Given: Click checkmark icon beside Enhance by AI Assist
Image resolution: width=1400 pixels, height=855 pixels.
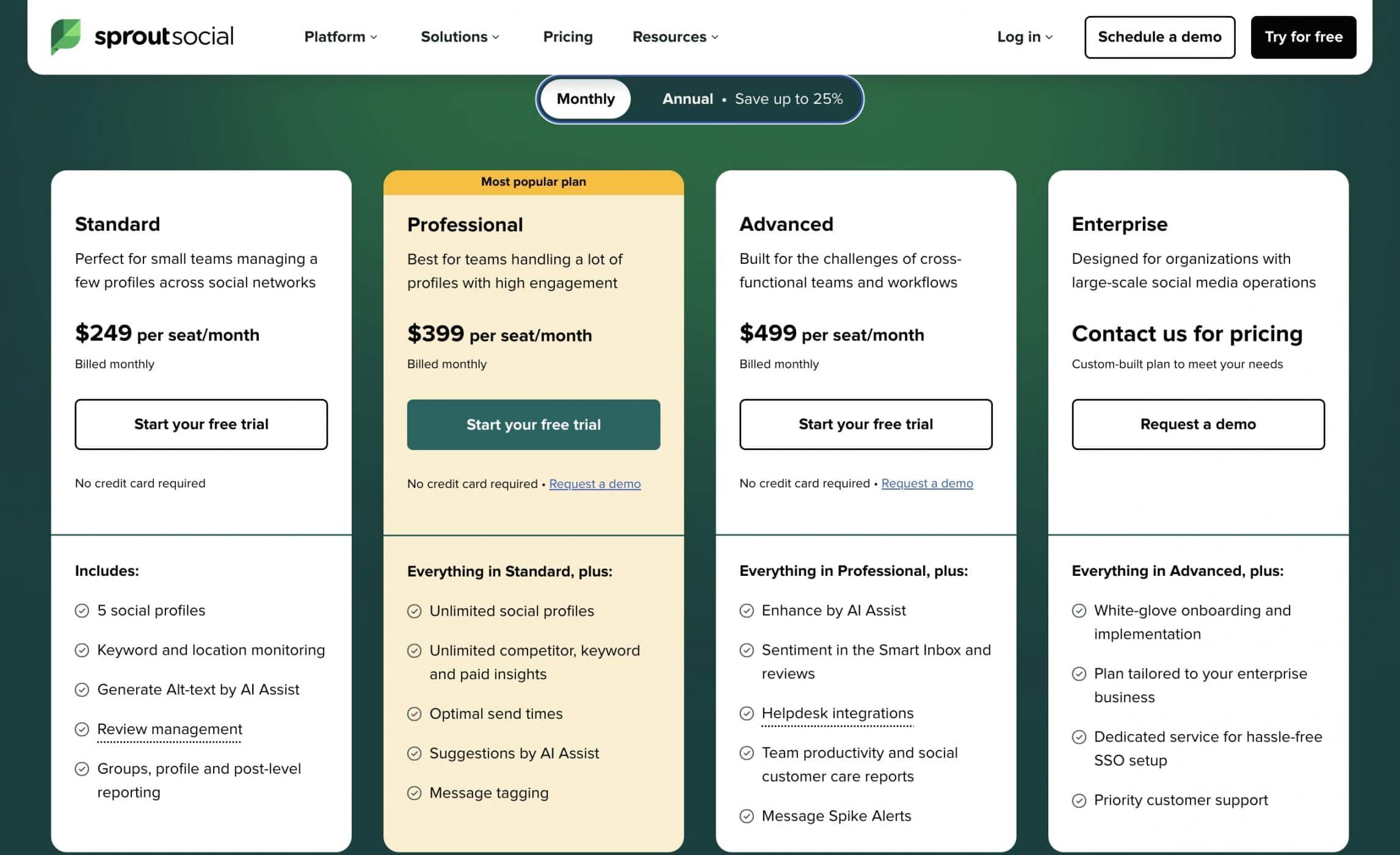Looking at the screenshot, I should [746, 611].
